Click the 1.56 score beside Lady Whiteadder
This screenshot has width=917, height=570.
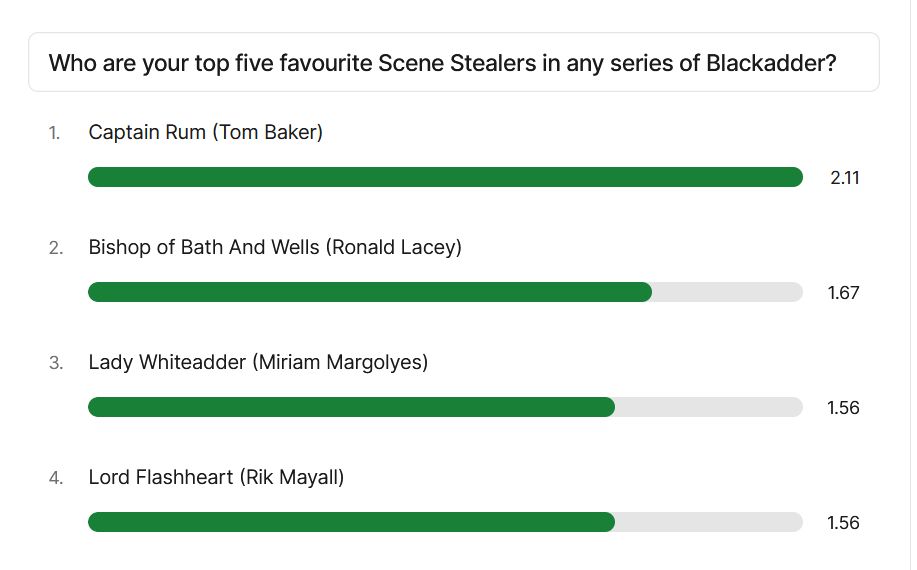tap(843, 407)
